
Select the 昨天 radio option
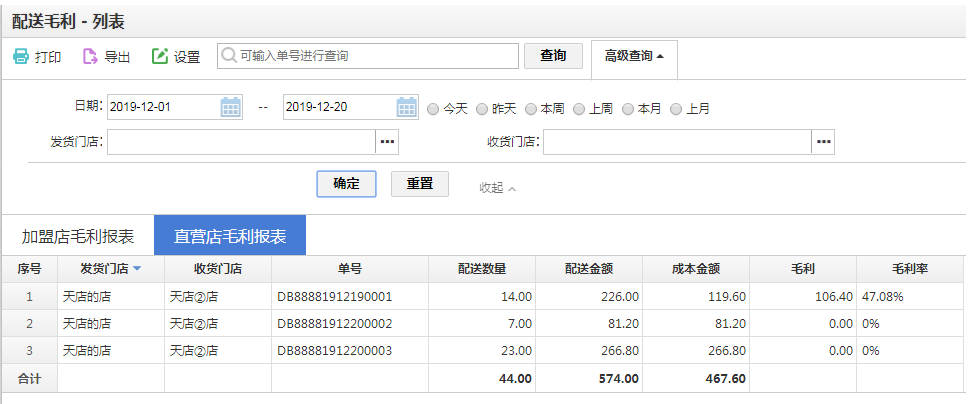(482, 109)
